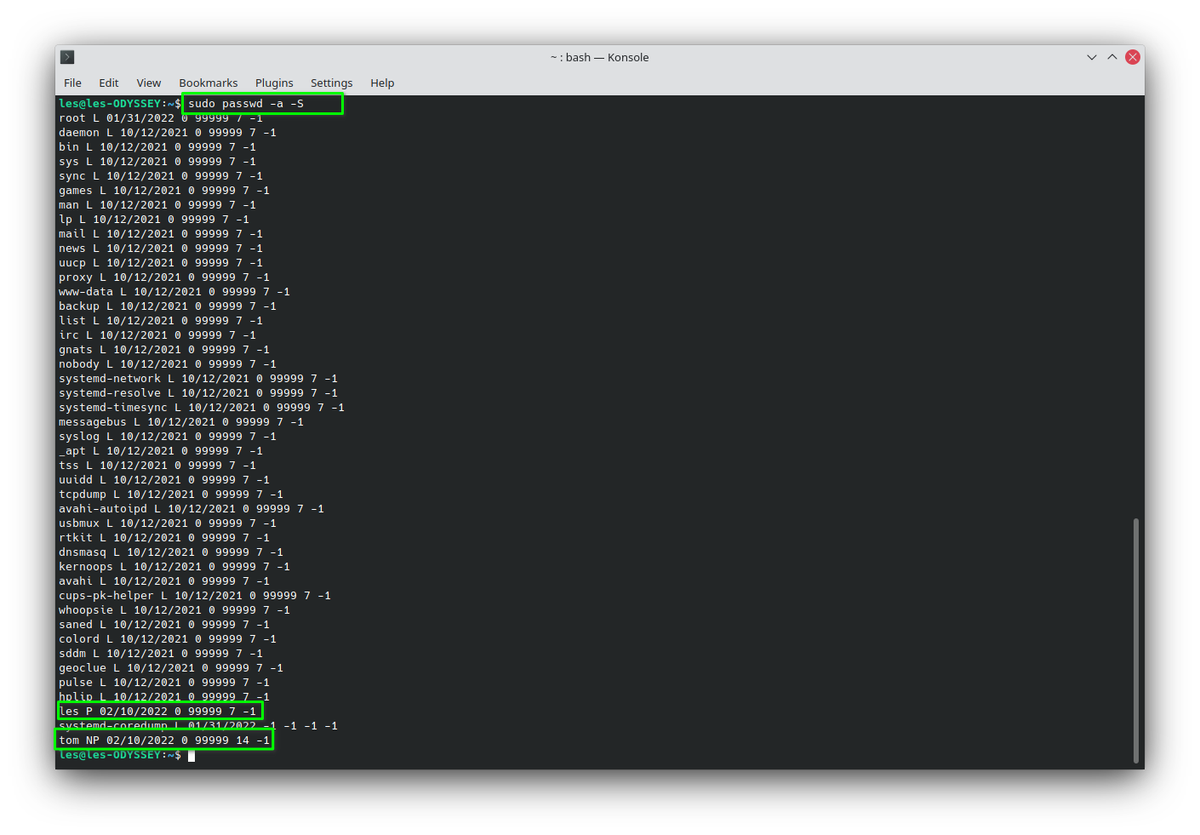This screenshot has width=1200, height=835.
Task: Click the highlighted sudo passwd -a -S command
Action: [262, 103]
